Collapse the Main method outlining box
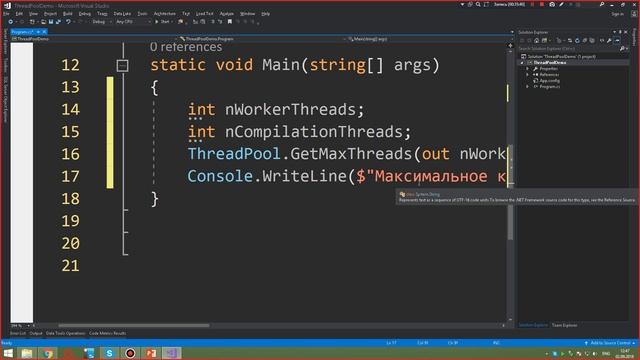Viewport: 640px width, 360px height. coord(122,66)
